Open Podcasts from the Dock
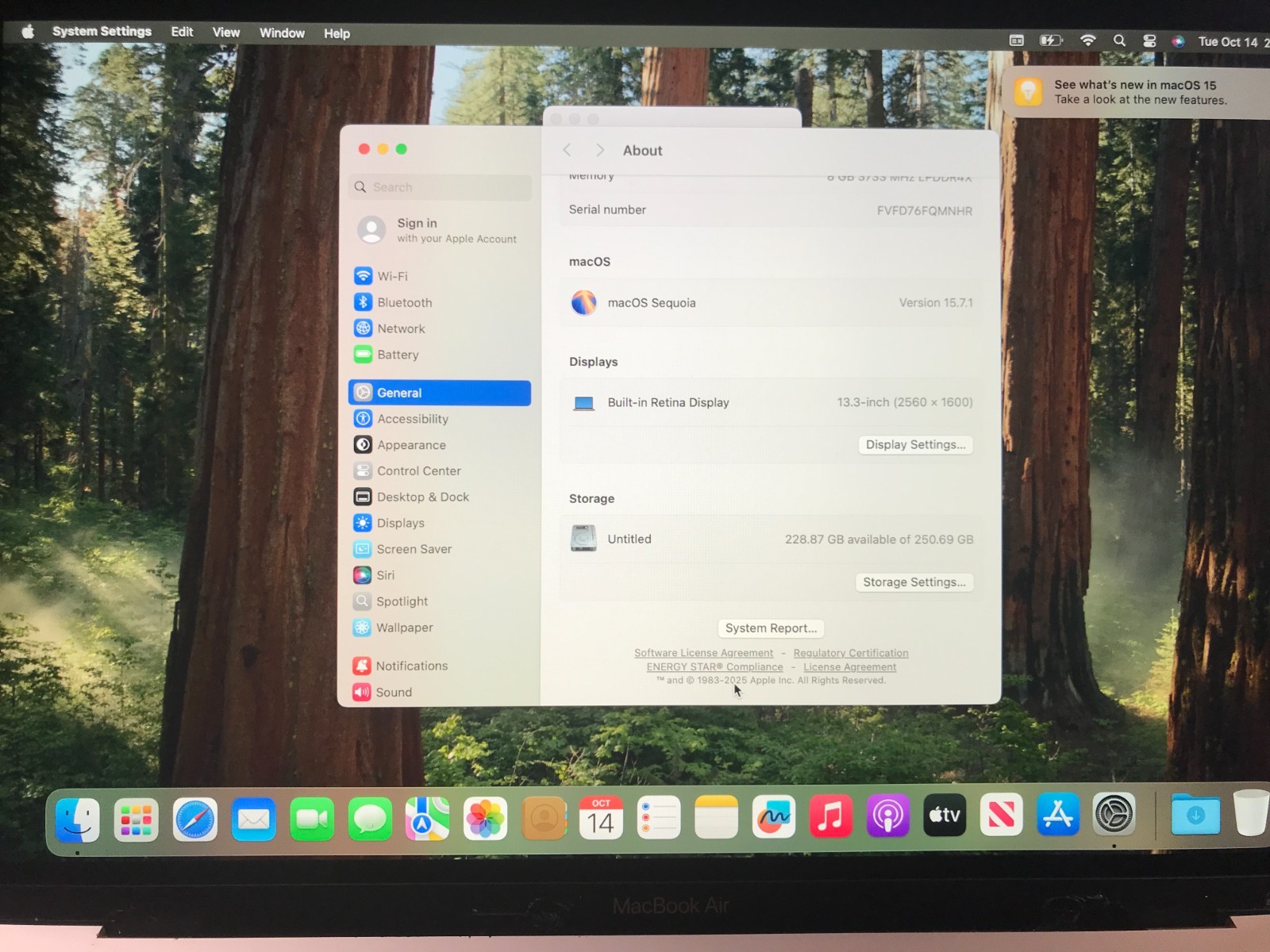1270x952 pixels. tap(888, 816)
